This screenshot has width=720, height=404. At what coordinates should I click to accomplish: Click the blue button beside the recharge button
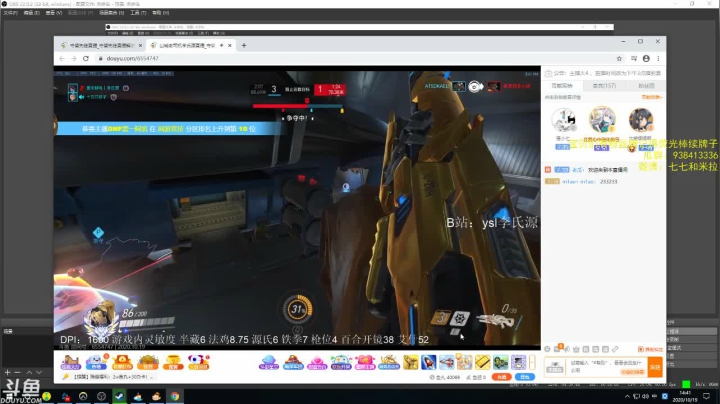[524, 377]
